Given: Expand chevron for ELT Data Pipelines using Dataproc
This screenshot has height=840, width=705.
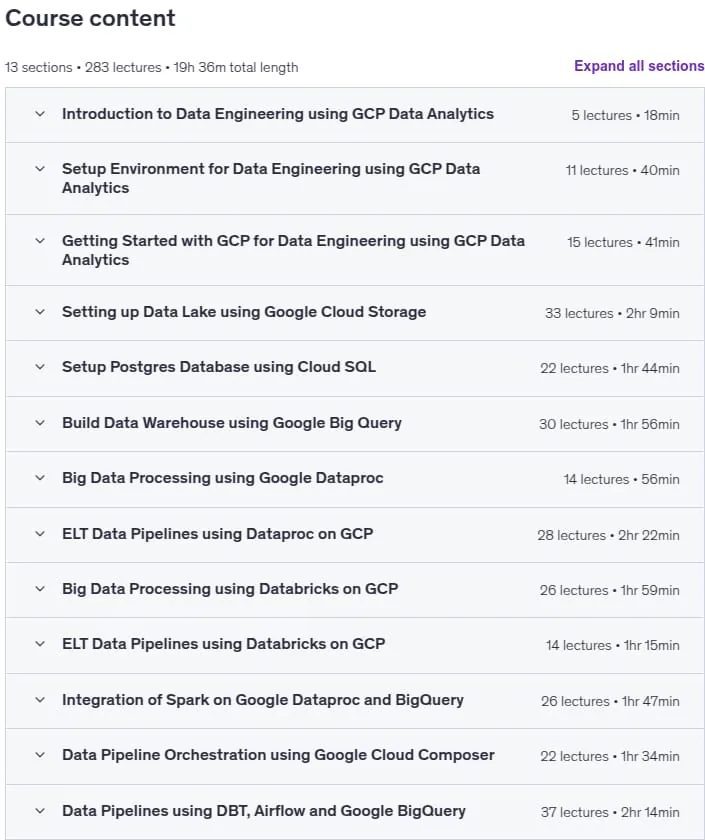Looking at the screenshot, I should click(40, 534).
